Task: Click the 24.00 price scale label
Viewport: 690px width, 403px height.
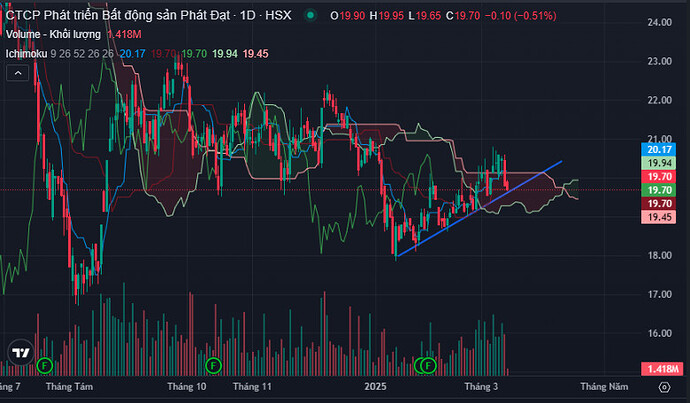Action: (x=660, y=22)
